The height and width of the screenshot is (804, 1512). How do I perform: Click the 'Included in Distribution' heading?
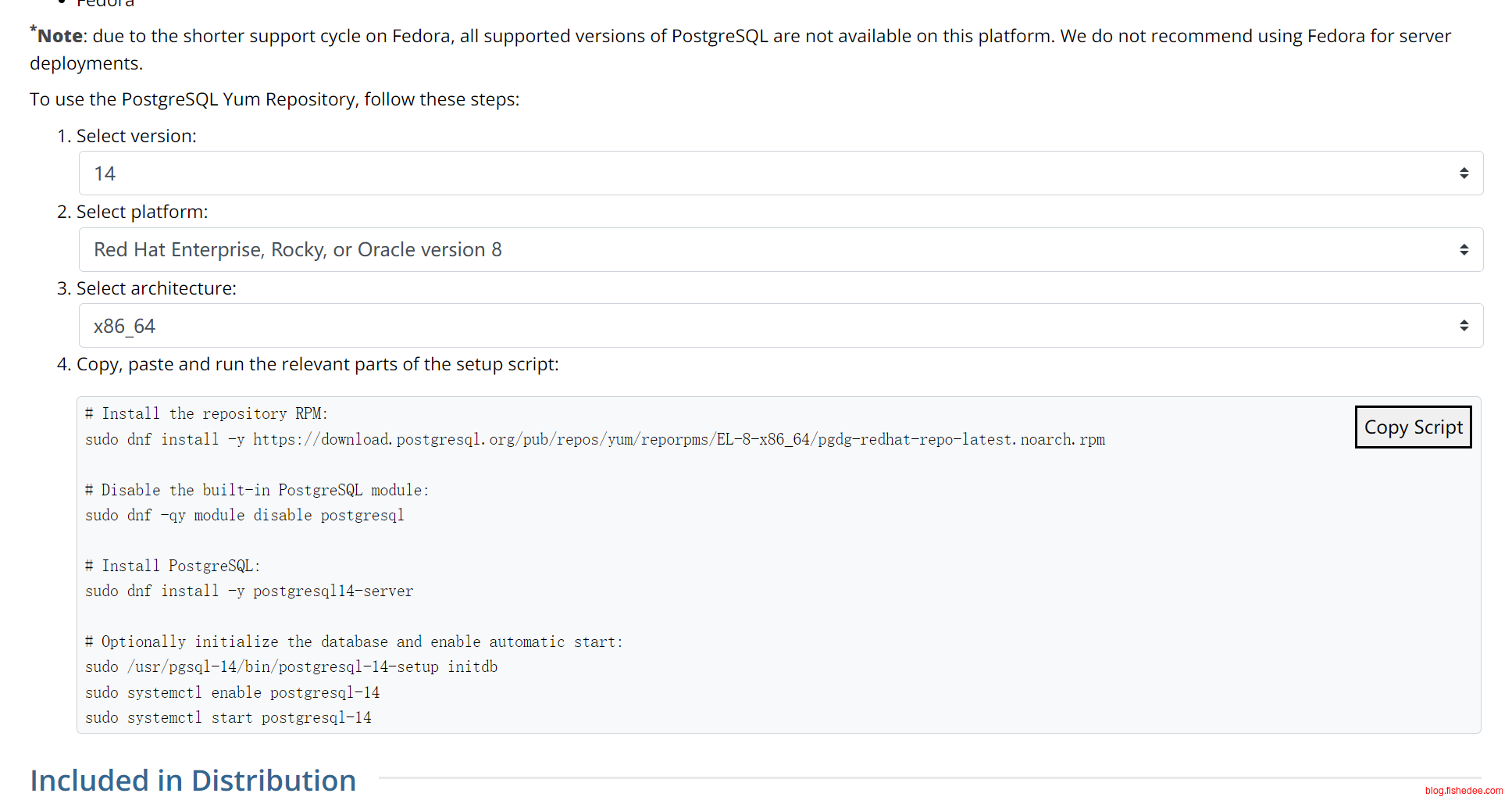tap(193, 781)
